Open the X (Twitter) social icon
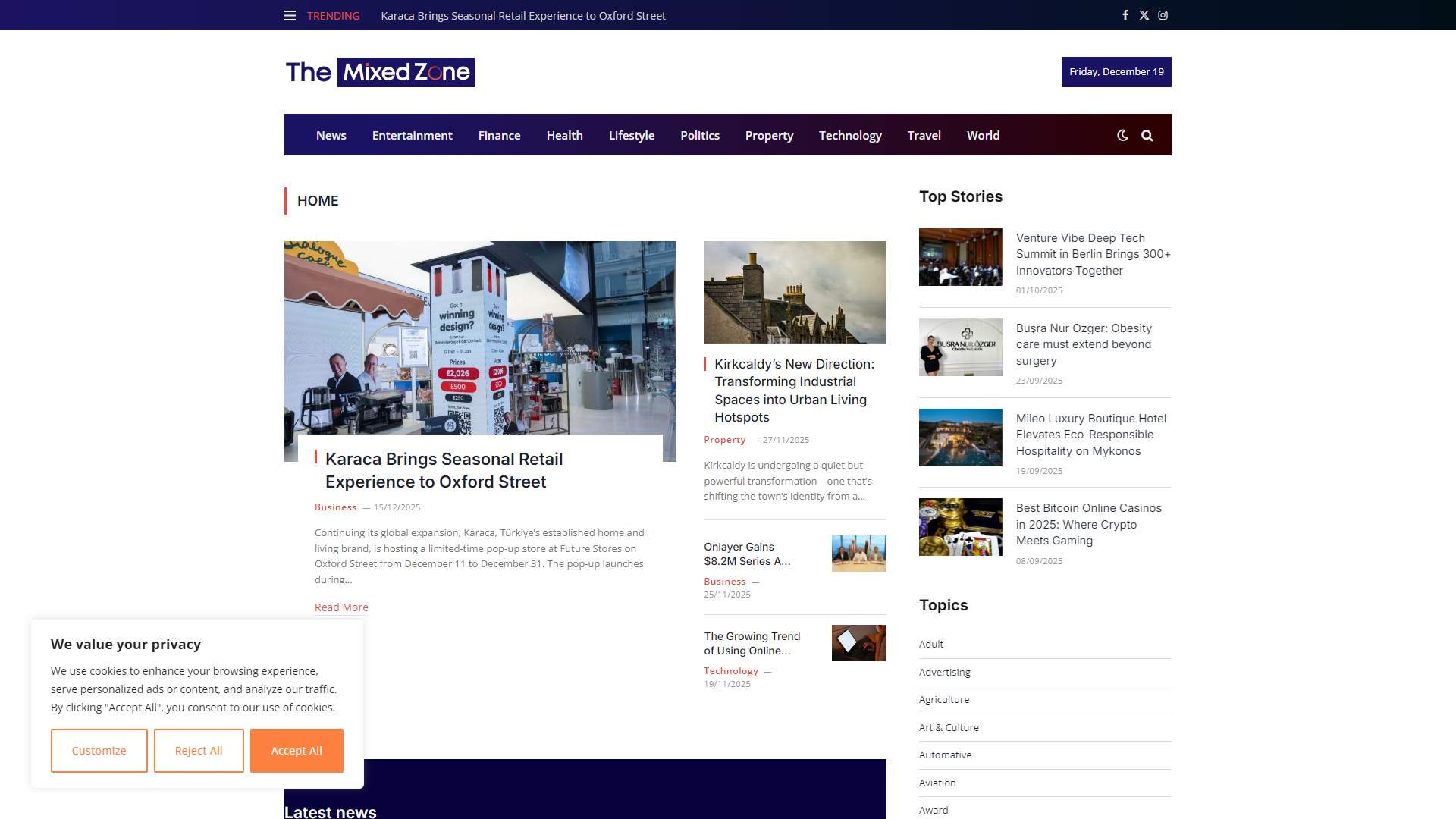Viewport: 1456px width, 819px height. [x=1144, y=15]
